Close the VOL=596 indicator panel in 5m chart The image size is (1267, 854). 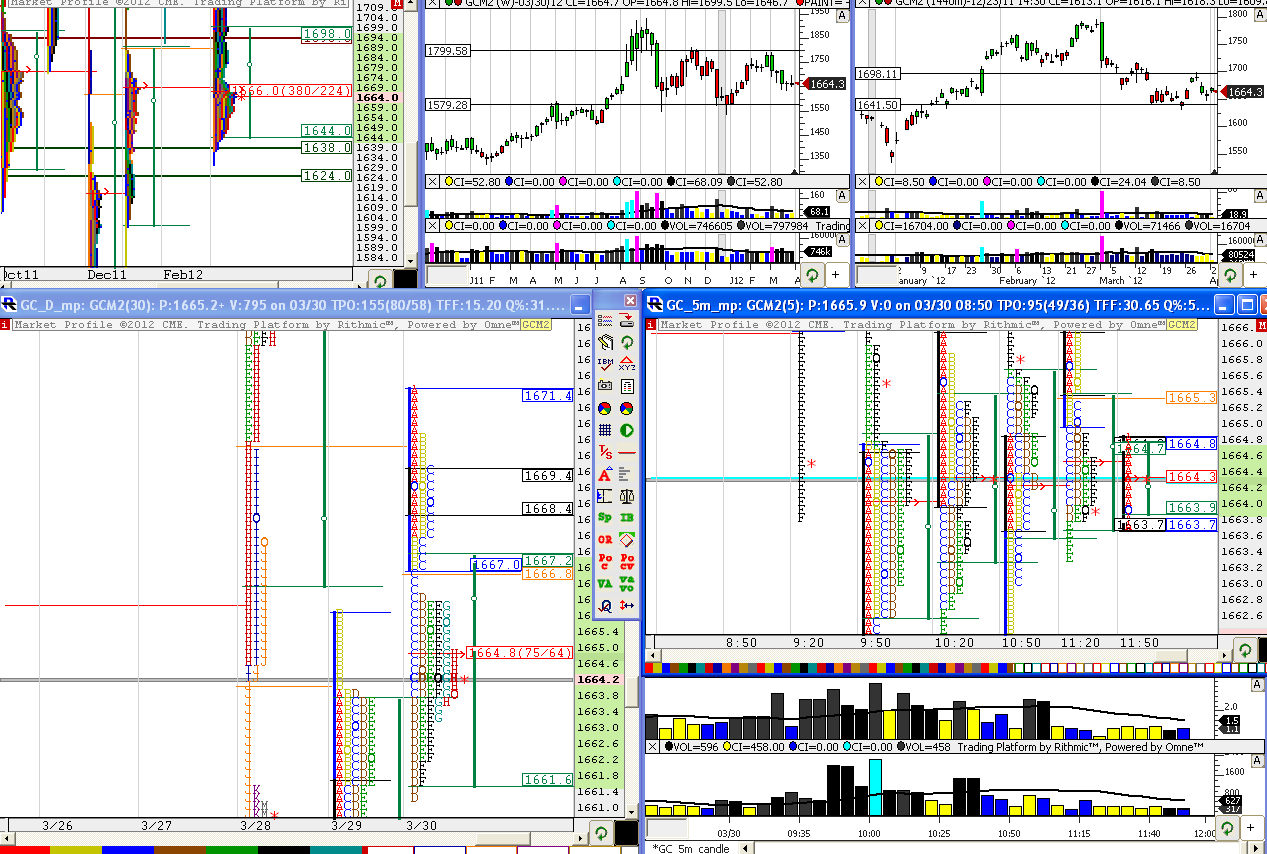click(x=653, y=746)
